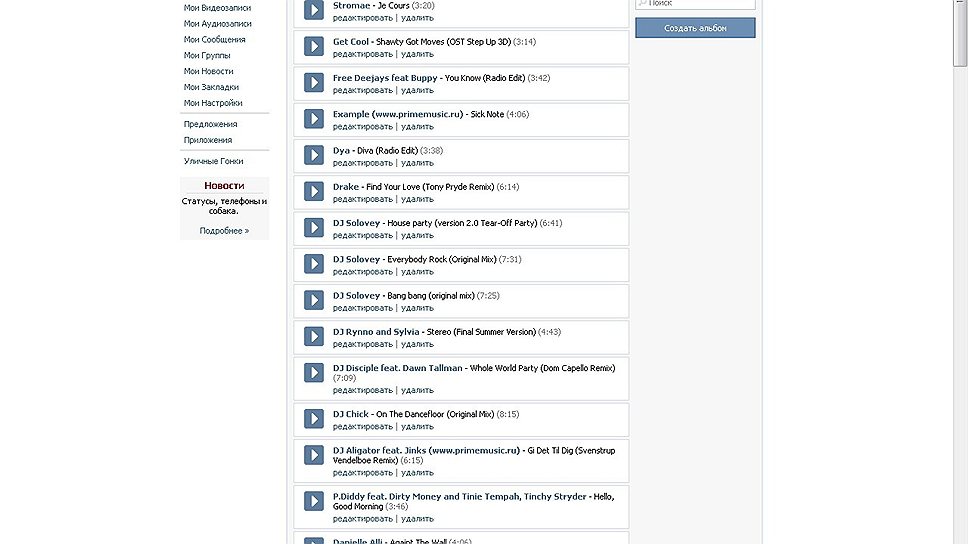Screen dimensions: 968x544
Task: Play DJ Solovey - Everybody Rock
Action: click(x=314, y=265)
